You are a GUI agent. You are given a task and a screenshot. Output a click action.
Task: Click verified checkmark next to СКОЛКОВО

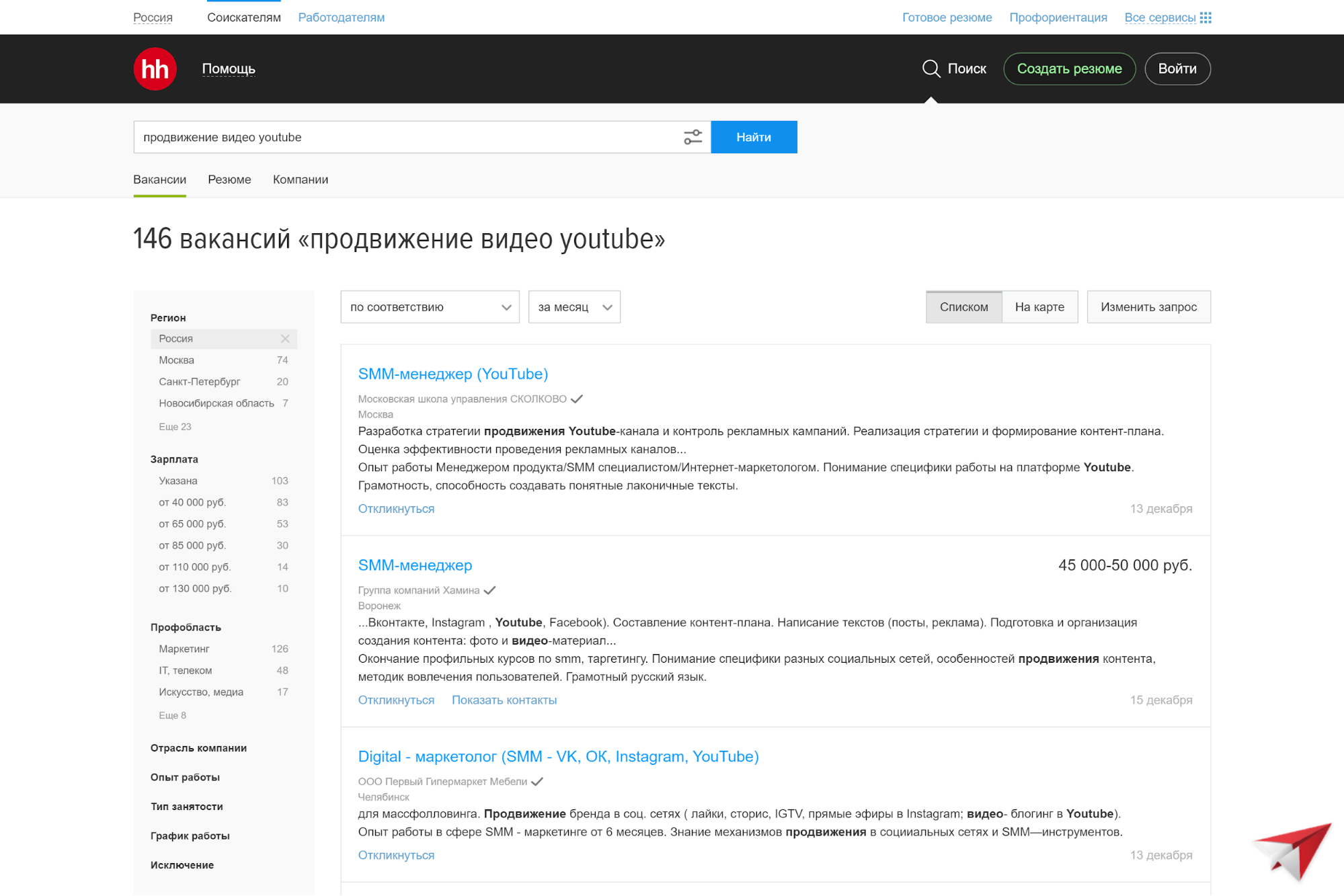pos(577,399)
